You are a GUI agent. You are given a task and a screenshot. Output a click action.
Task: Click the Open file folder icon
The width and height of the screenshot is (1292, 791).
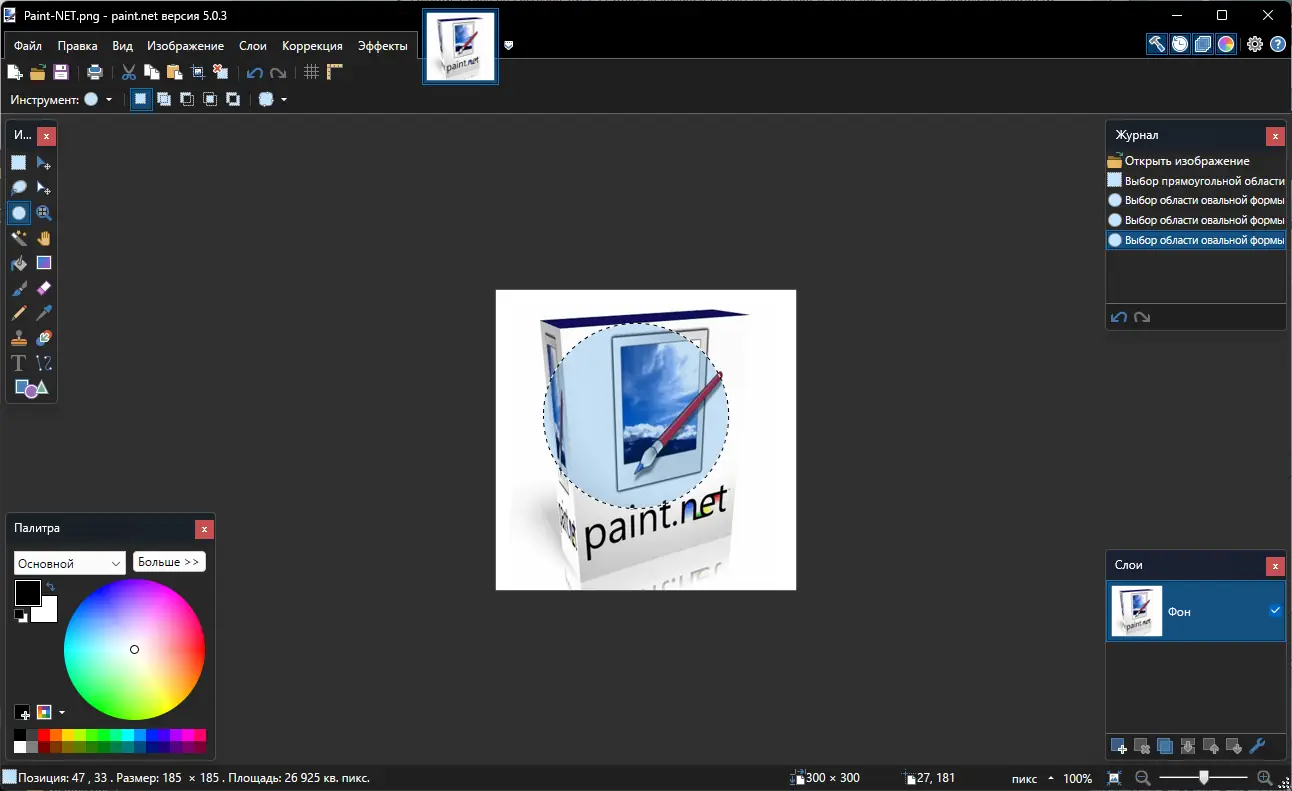38,72
